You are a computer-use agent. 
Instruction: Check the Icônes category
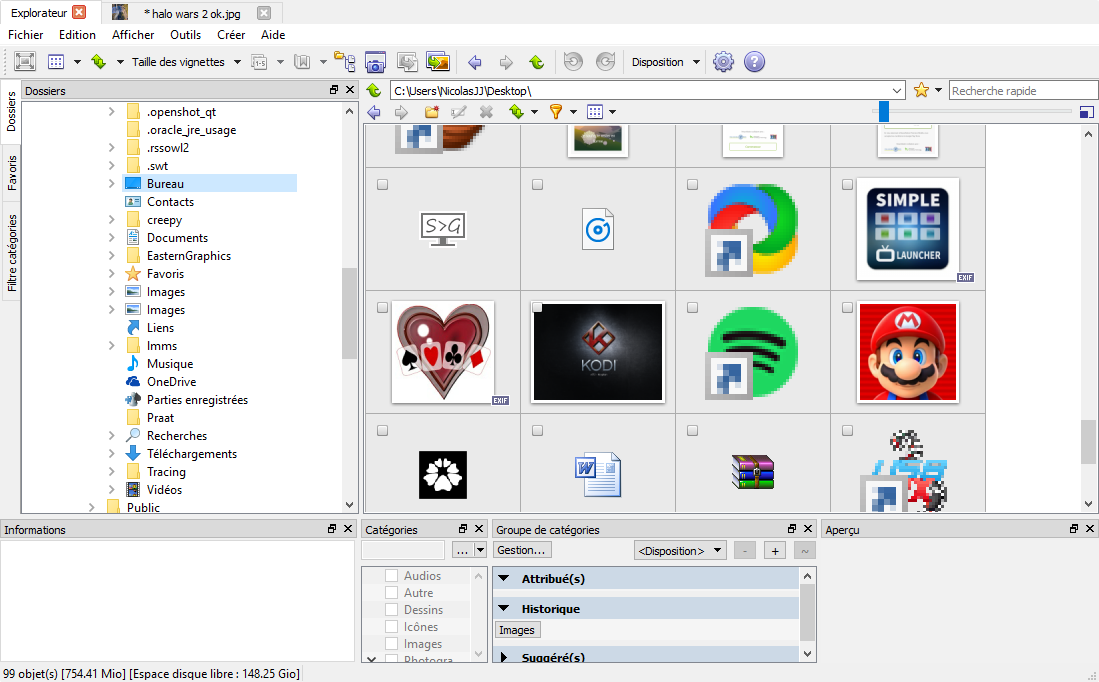click(391, 627)
